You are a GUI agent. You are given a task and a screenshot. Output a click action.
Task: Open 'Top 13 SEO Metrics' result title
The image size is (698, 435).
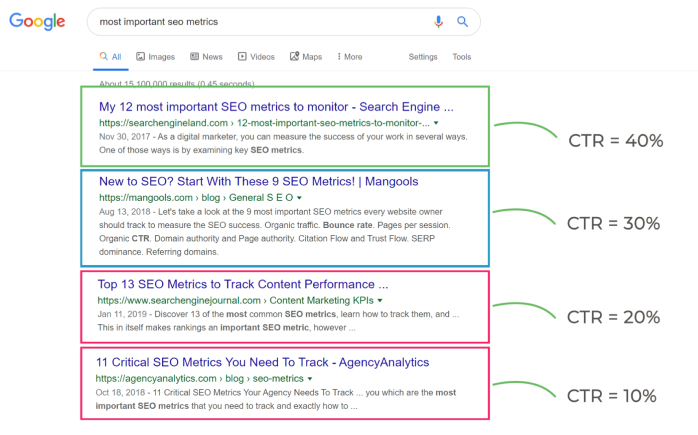243,285
